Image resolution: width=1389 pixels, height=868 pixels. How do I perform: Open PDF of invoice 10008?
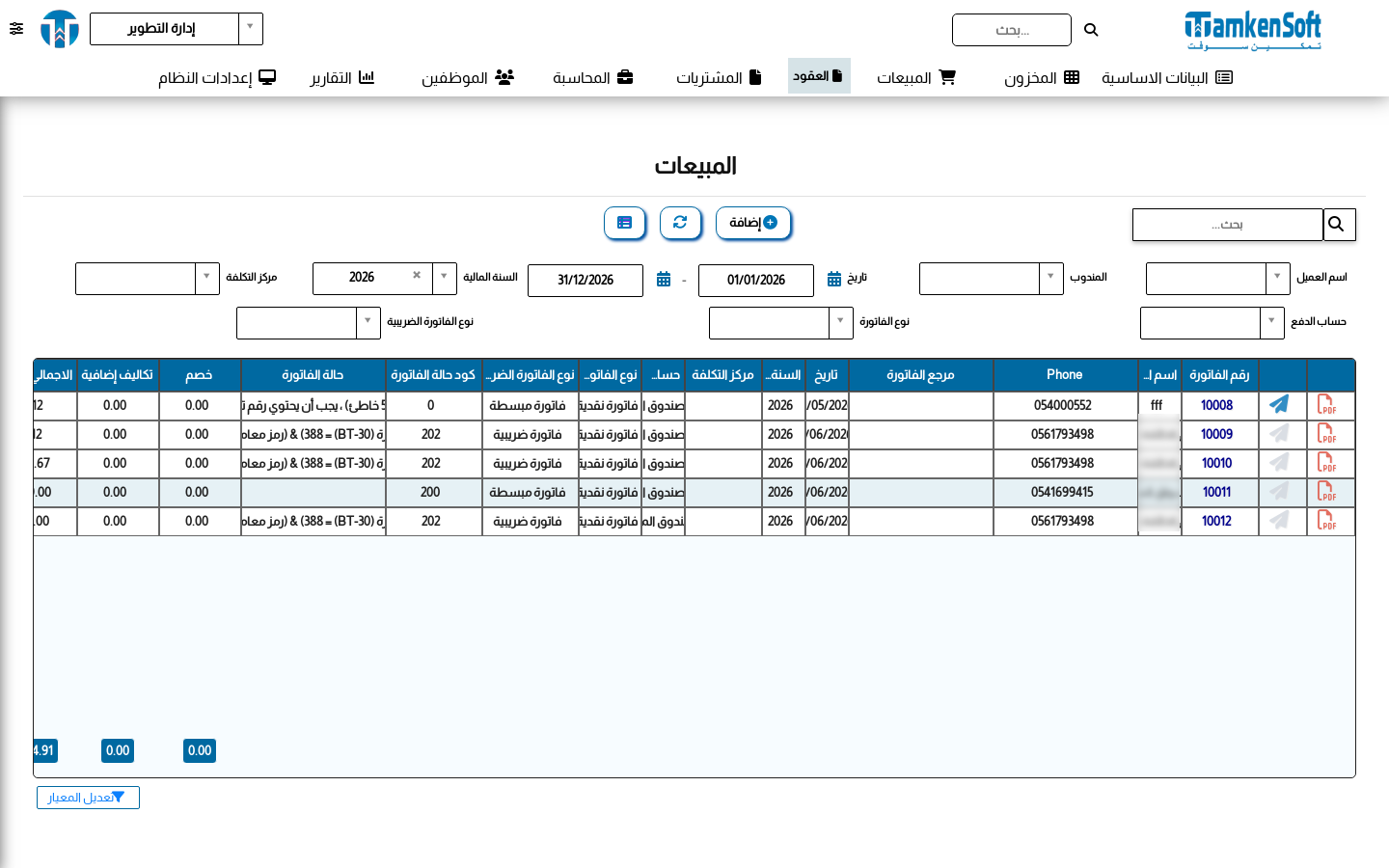click(1327, 405)
